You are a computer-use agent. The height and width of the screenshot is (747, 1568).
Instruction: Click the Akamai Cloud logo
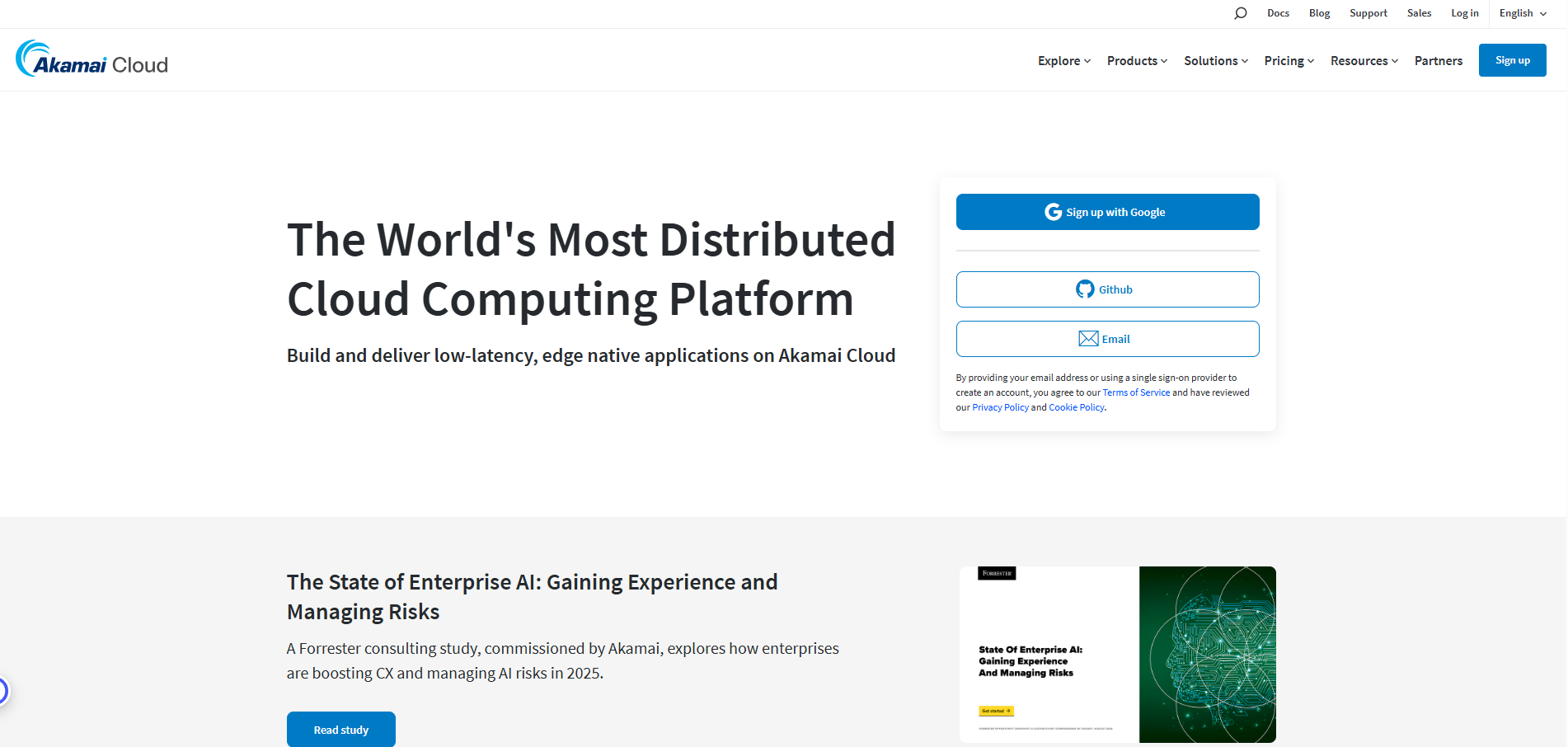coord(91,59)
